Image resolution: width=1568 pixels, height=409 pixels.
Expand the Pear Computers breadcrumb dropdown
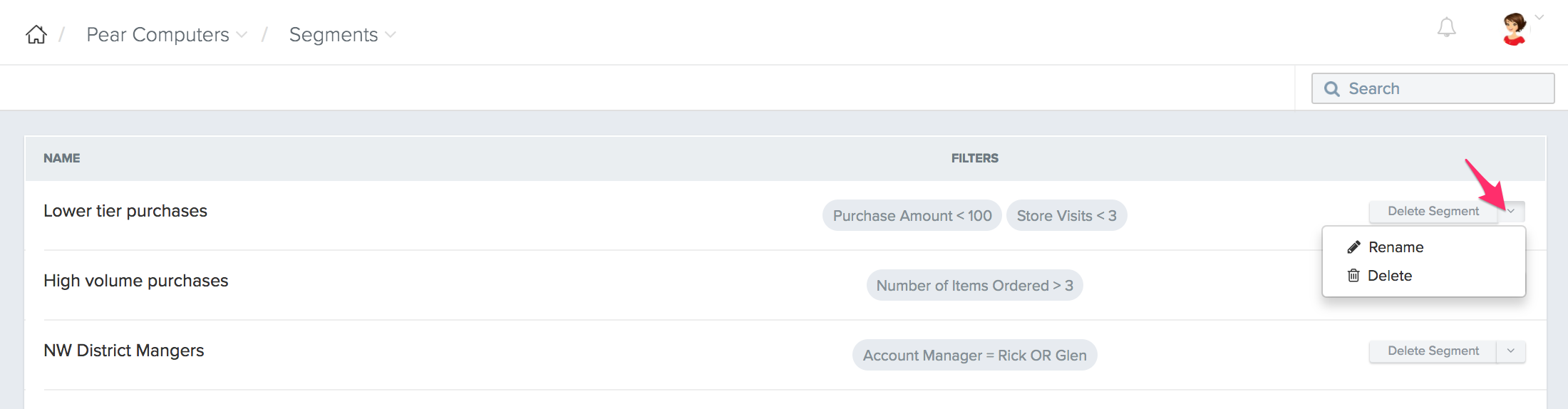pos(242,35)
